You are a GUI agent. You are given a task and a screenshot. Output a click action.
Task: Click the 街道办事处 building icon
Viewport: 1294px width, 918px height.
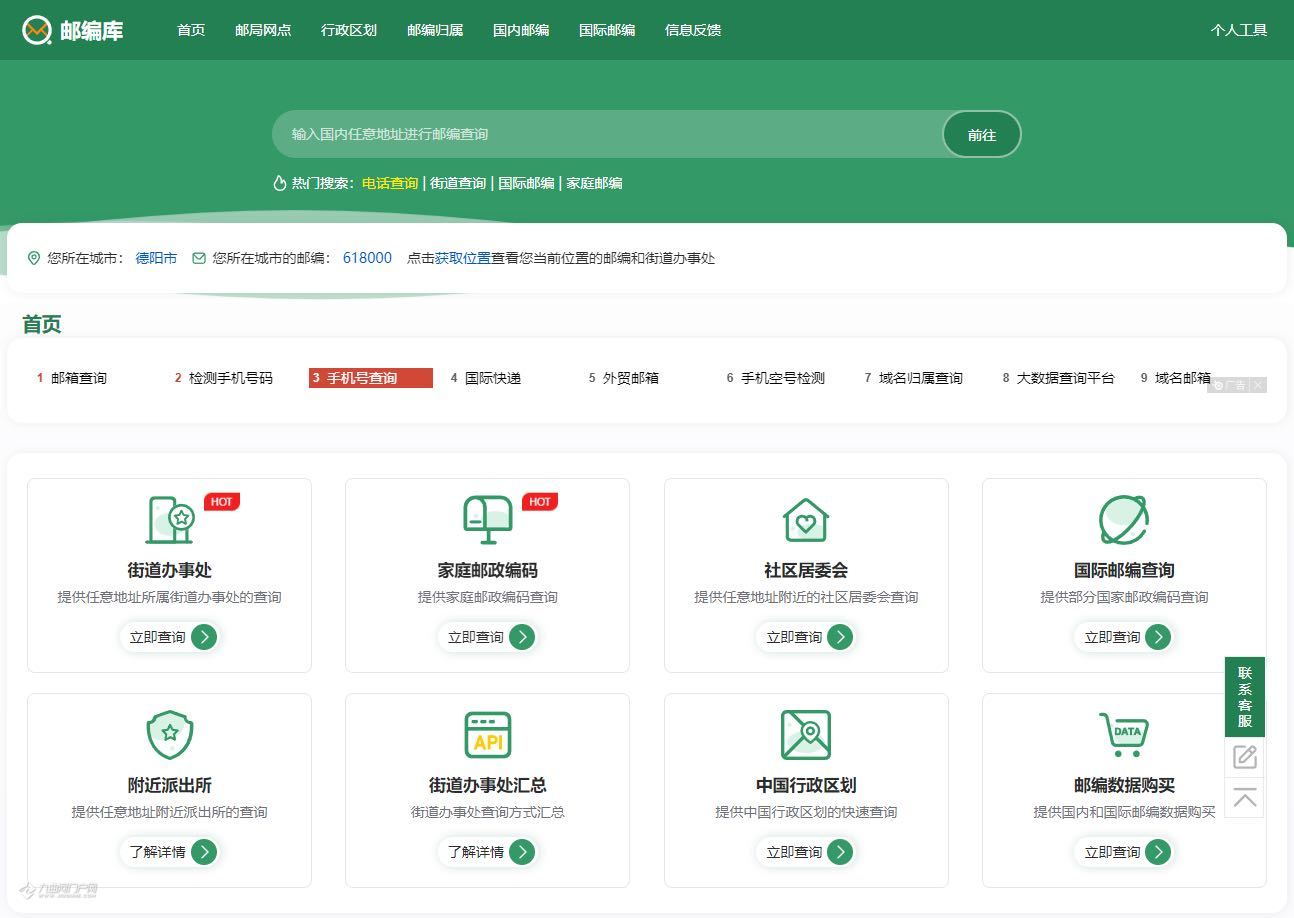[170, 520]
